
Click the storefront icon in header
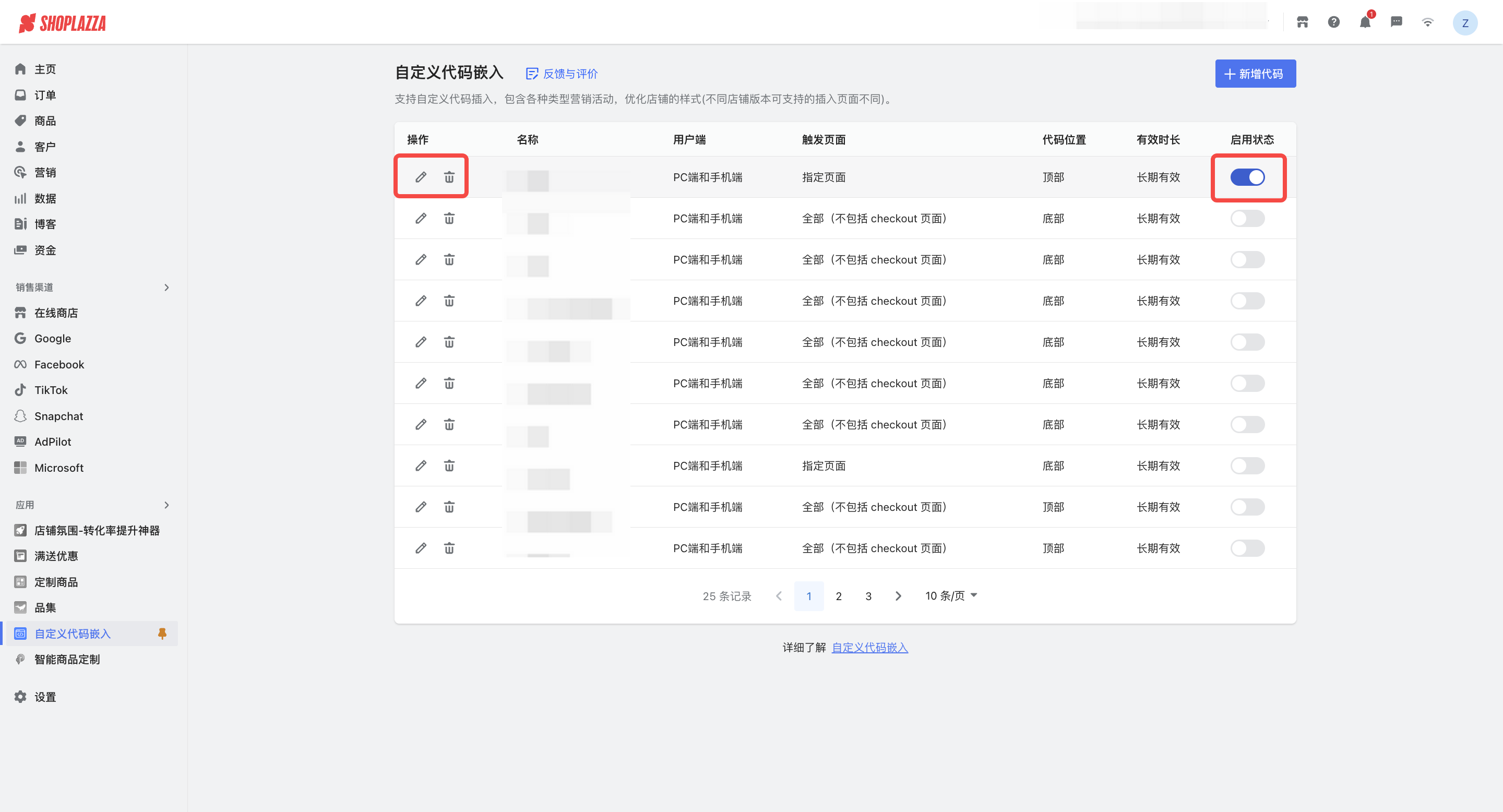1302,22
